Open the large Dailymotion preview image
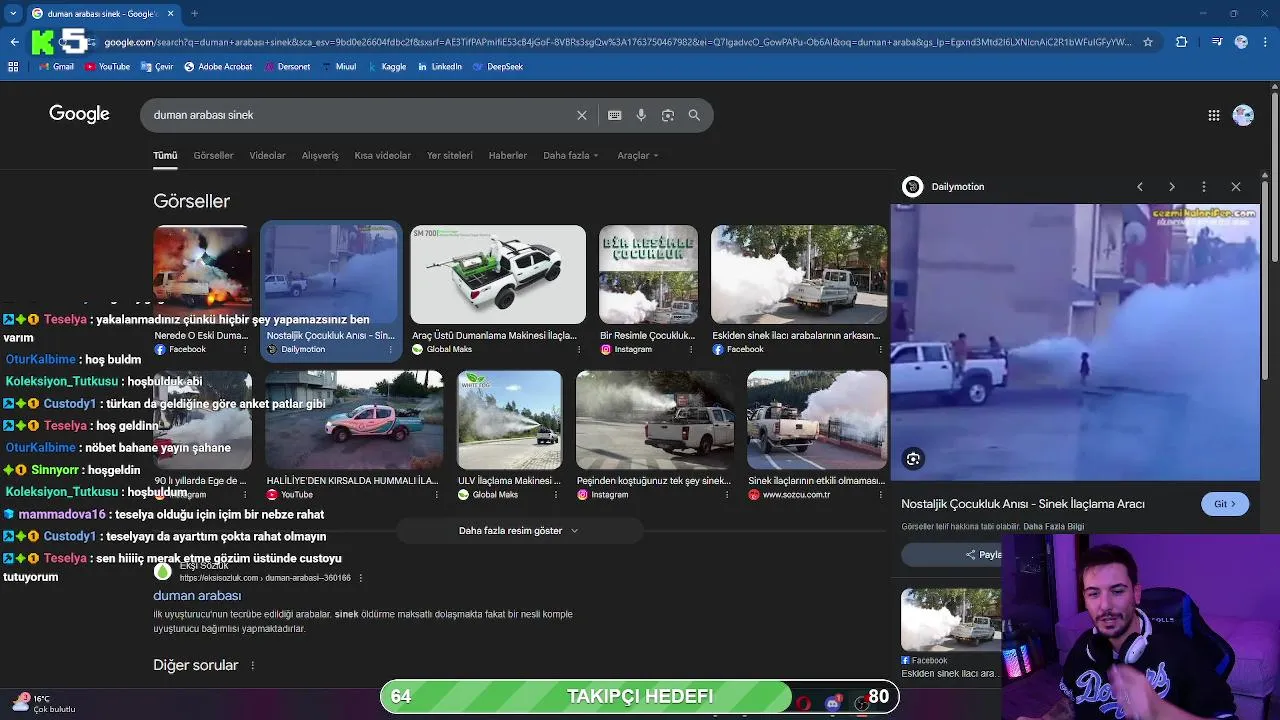 coord(1075,342)
